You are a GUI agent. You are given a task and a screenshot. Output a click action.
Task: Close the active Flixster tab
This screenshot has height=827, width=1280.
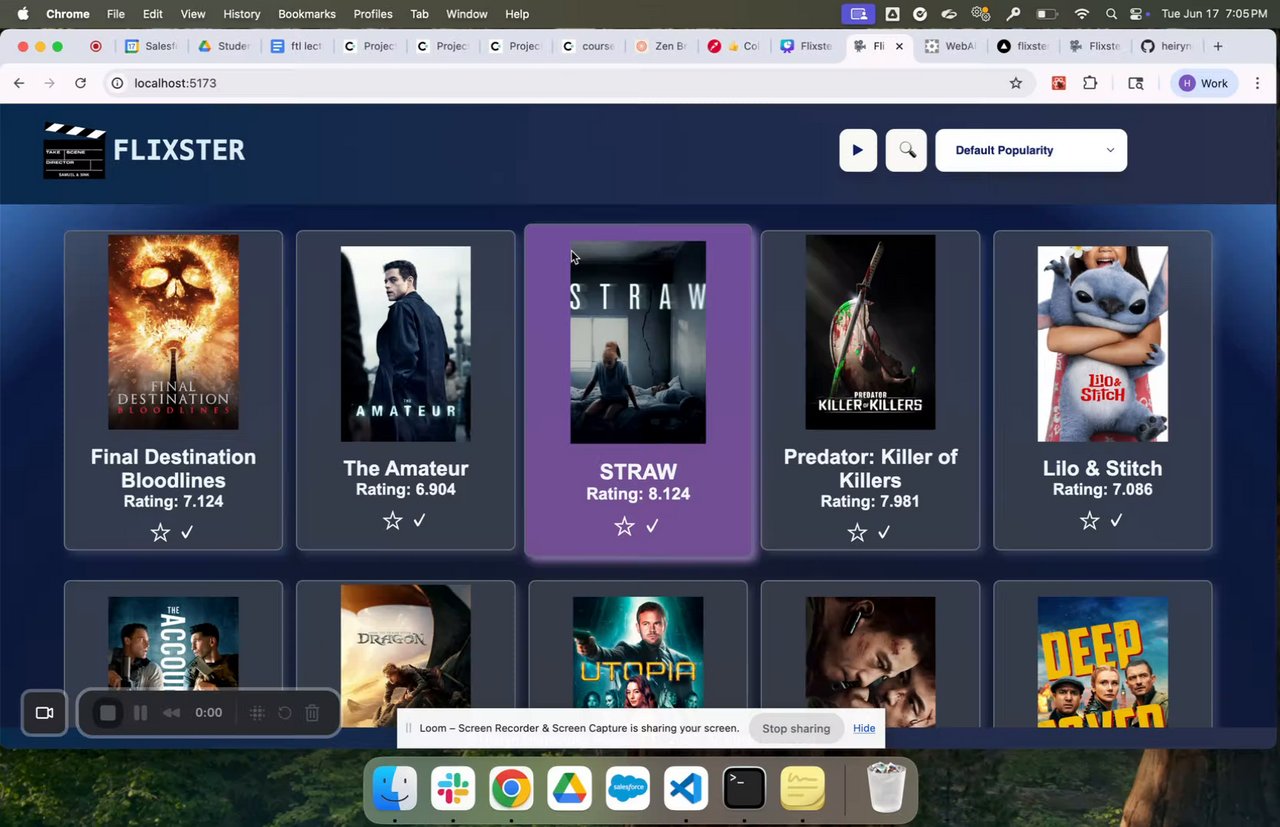point(899,46)
